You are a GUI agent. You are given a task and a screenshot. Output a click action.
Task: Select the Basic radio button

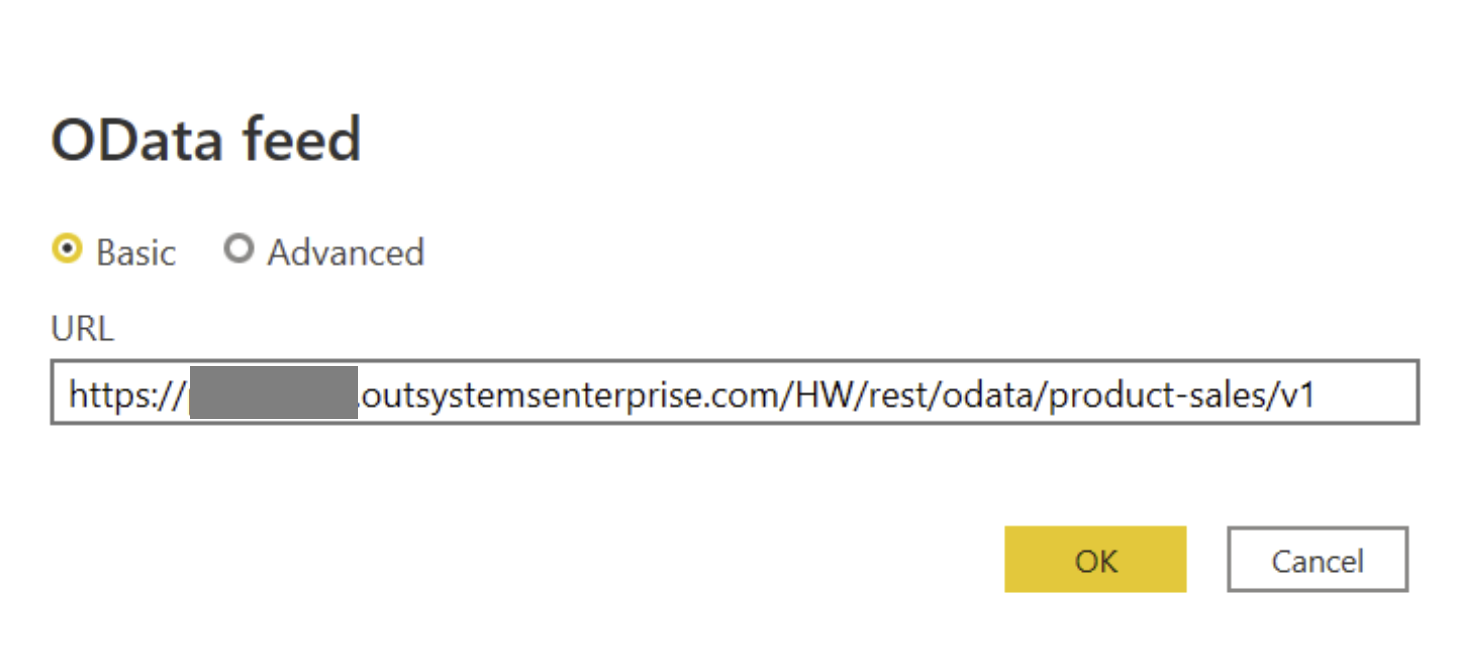pyautogui.click(x=67, y=250)
